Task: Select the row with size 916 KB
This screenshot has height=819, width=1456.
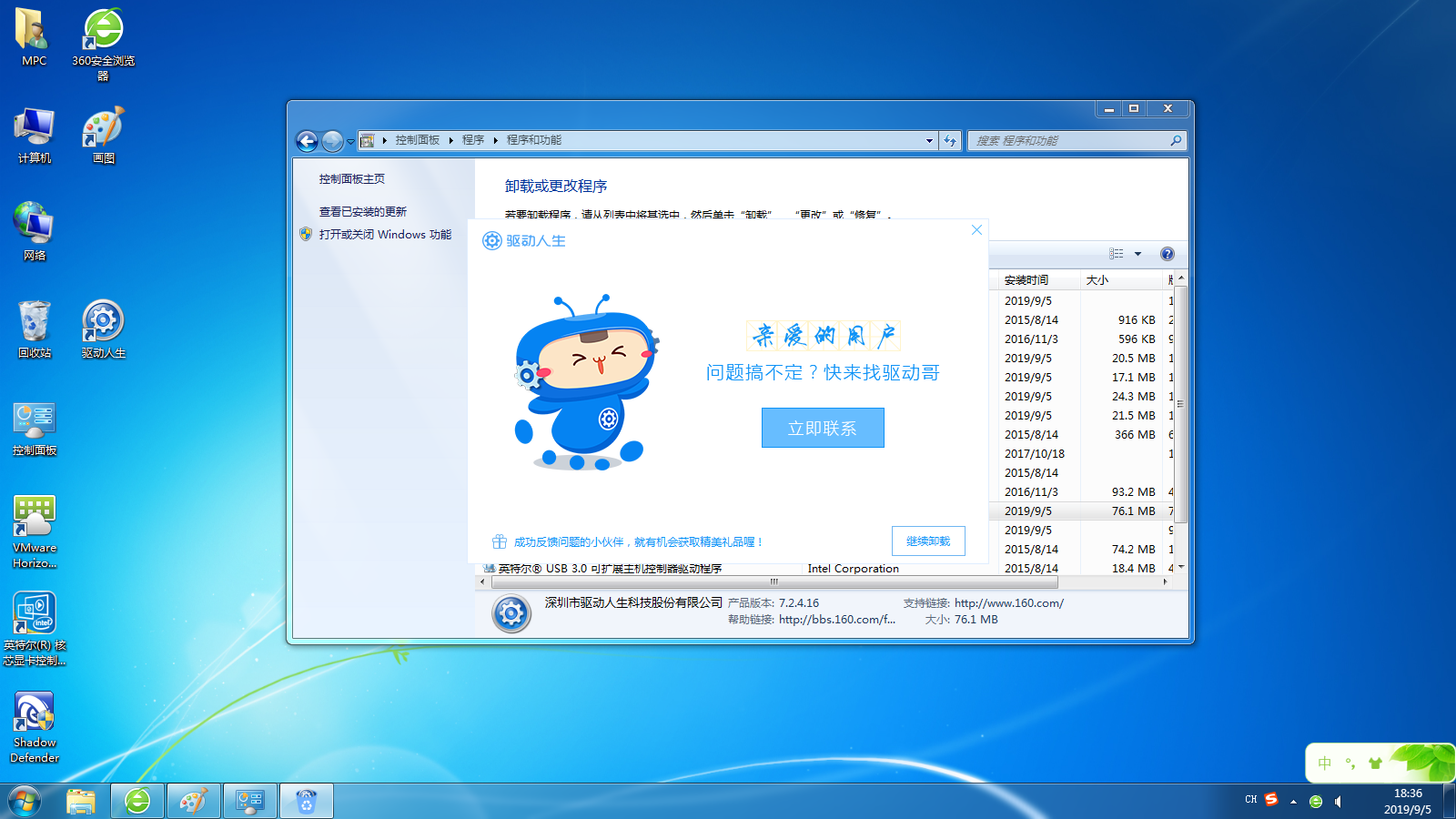Action: 1081,319
